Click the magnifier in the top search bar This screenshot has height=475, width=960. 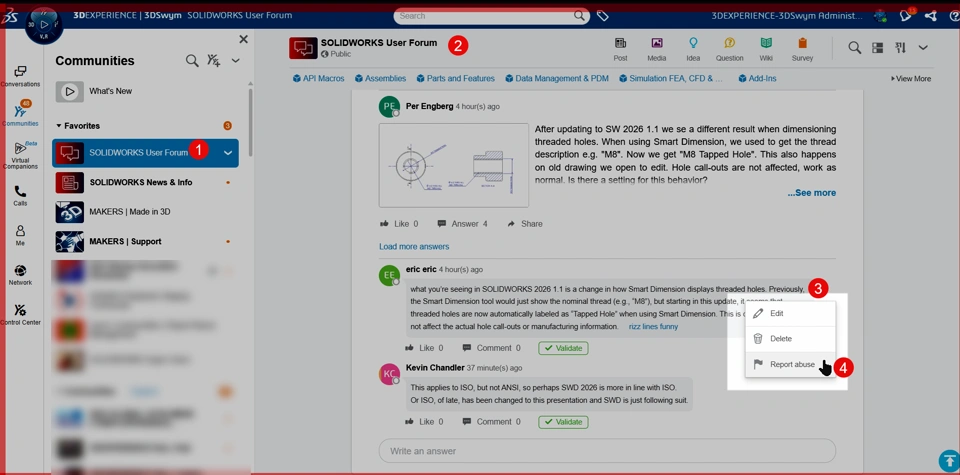tap(579, 16)
